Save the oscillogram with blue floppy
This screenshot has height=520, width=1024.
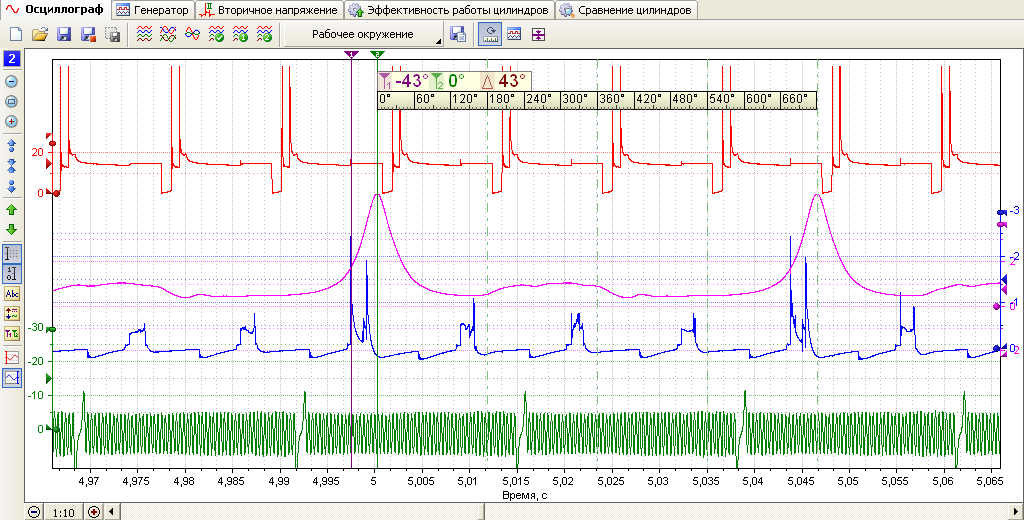64,35
